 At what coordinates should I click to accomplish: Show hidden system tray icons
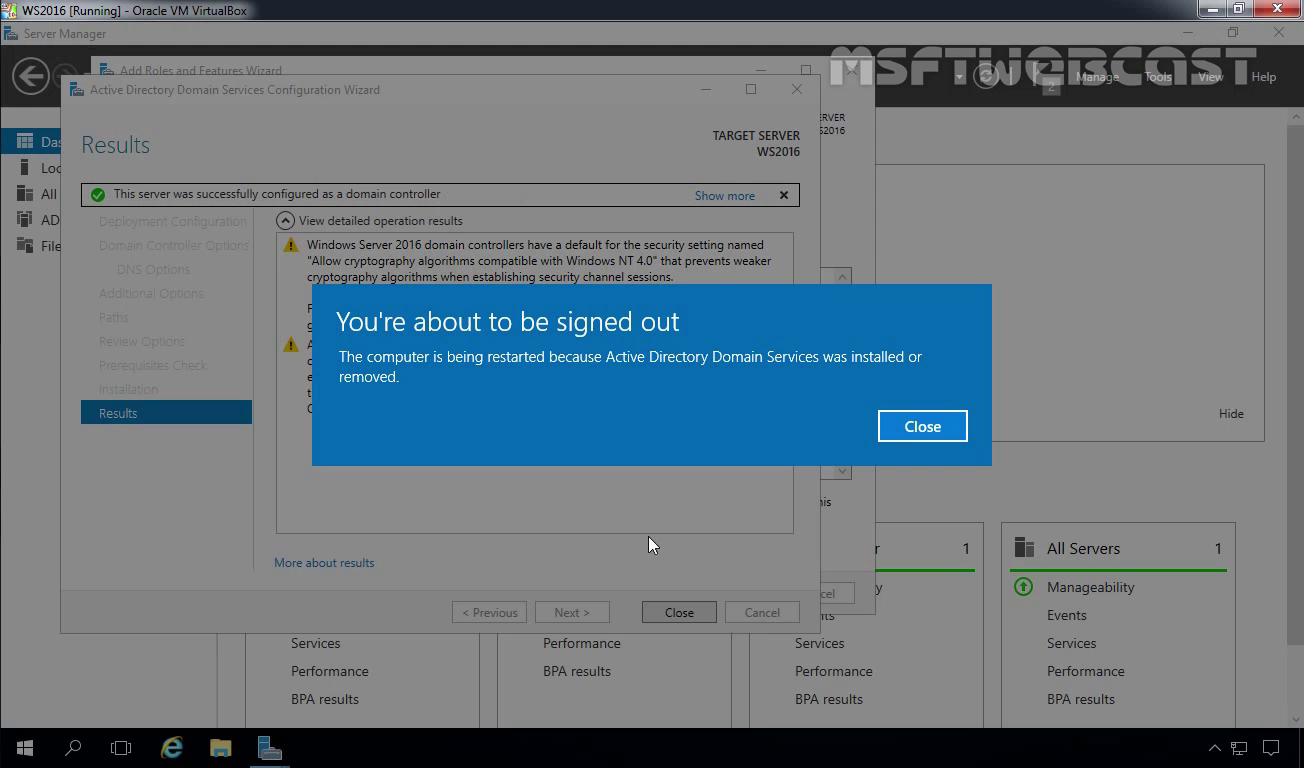(x=1214, y=748)
